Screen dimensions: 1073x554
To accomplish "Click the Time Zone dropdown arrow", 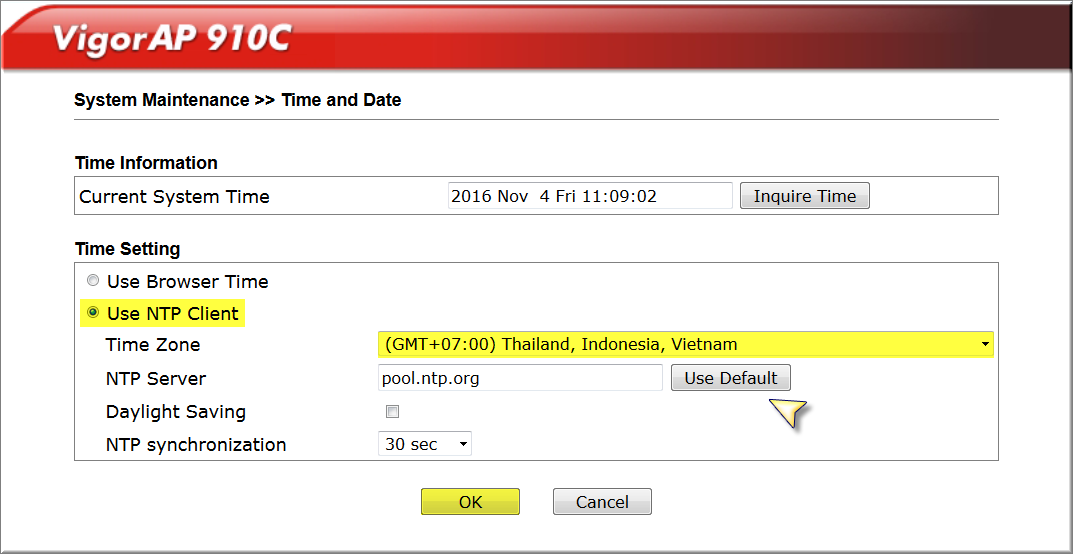I will [985, 345].
